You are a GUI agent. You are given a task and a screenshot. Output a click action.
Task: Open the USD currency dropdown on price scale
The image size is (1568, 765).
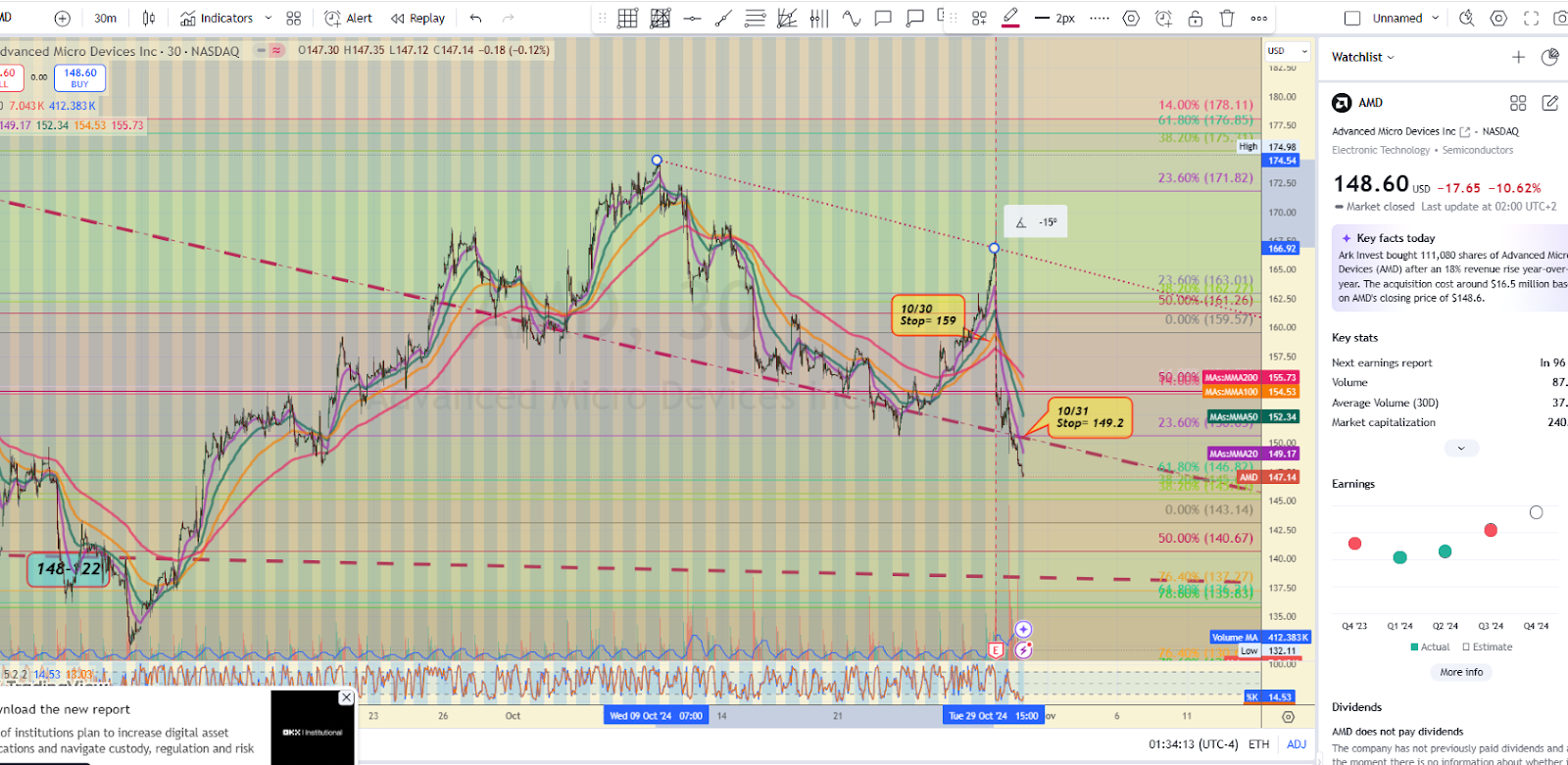tap(1287, 51)
